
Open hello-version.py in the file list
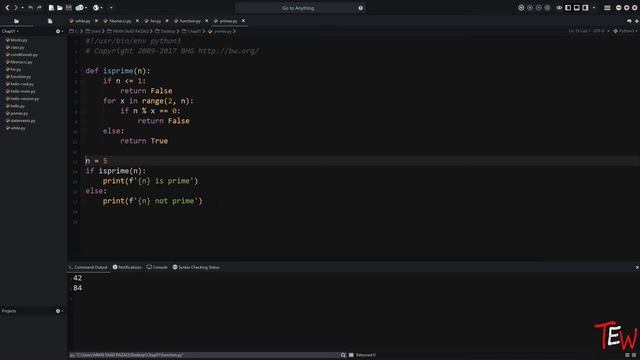point(24,99)
